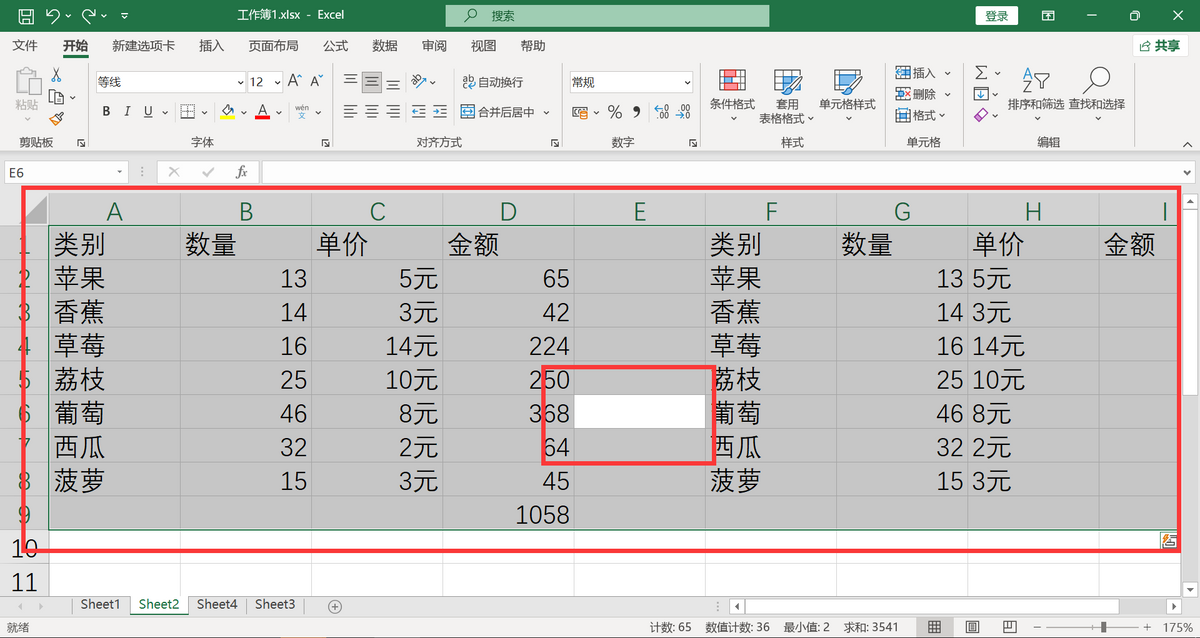Toggle 自动换行 wrap text
This screenshot has height=638, width=1200.
point(493,82)
